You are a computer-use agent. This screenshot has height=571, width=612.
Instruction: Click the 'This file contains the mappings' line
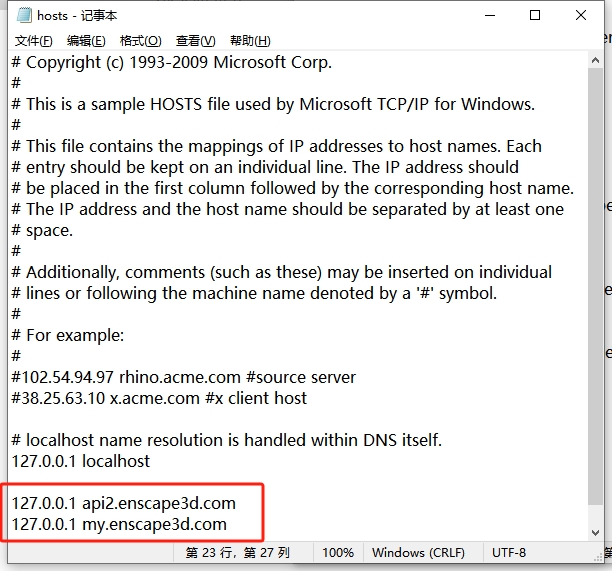277,146
